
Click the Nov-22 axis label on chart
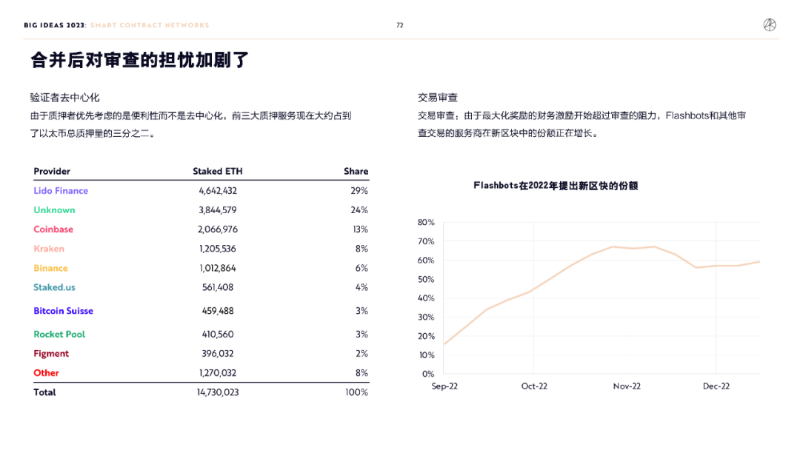pyautogui.click(x=626, y=386)
